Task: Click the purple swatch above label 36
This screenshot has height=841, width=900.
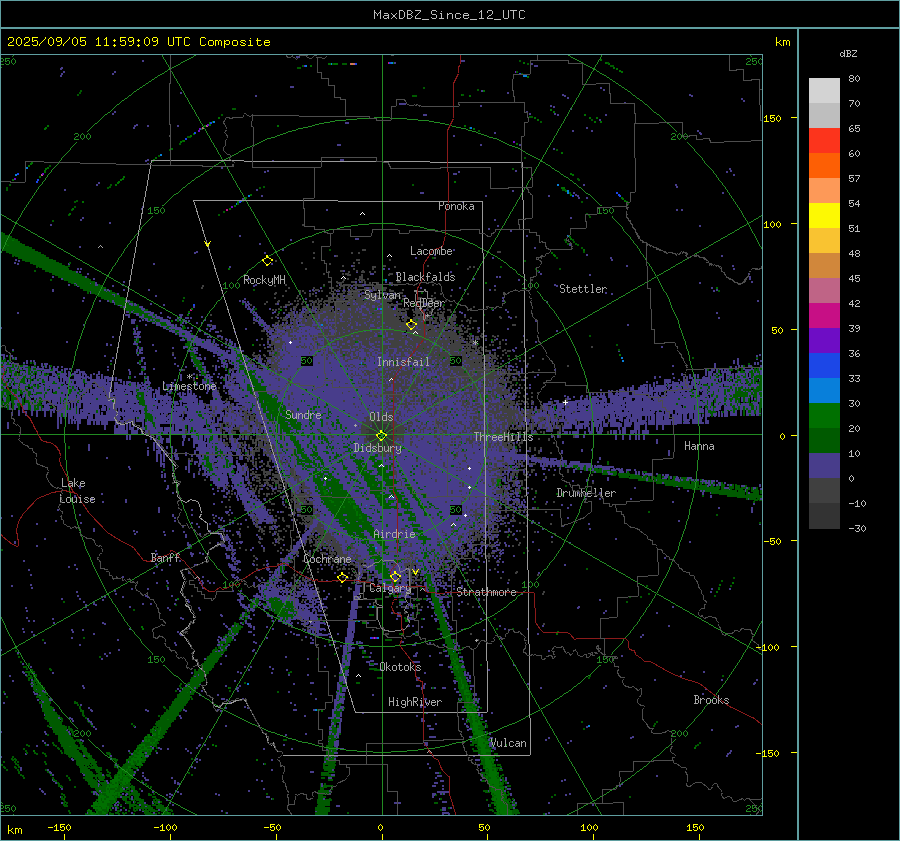Action: click(824, 340)
